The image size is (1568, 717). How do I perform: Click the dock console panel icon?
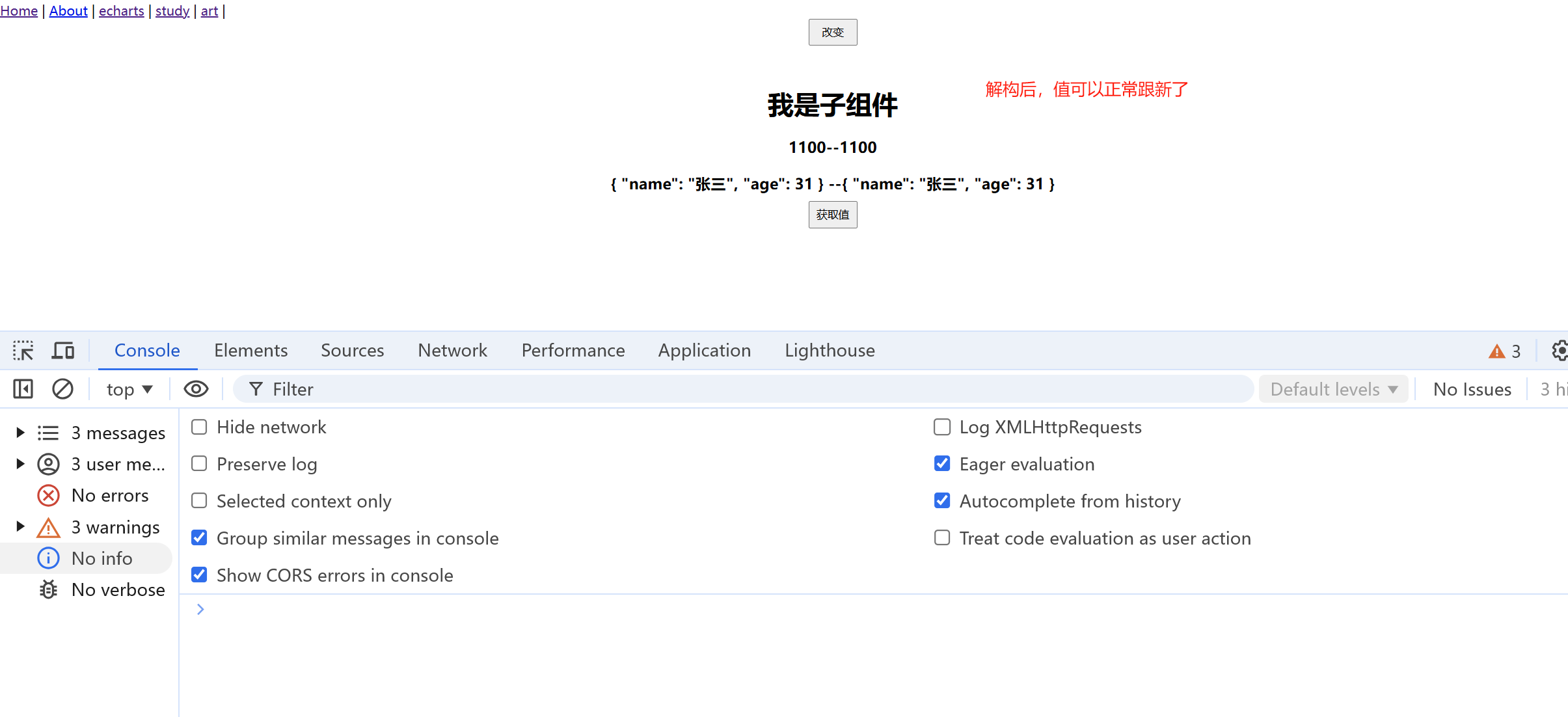click(x=22, y=388)
